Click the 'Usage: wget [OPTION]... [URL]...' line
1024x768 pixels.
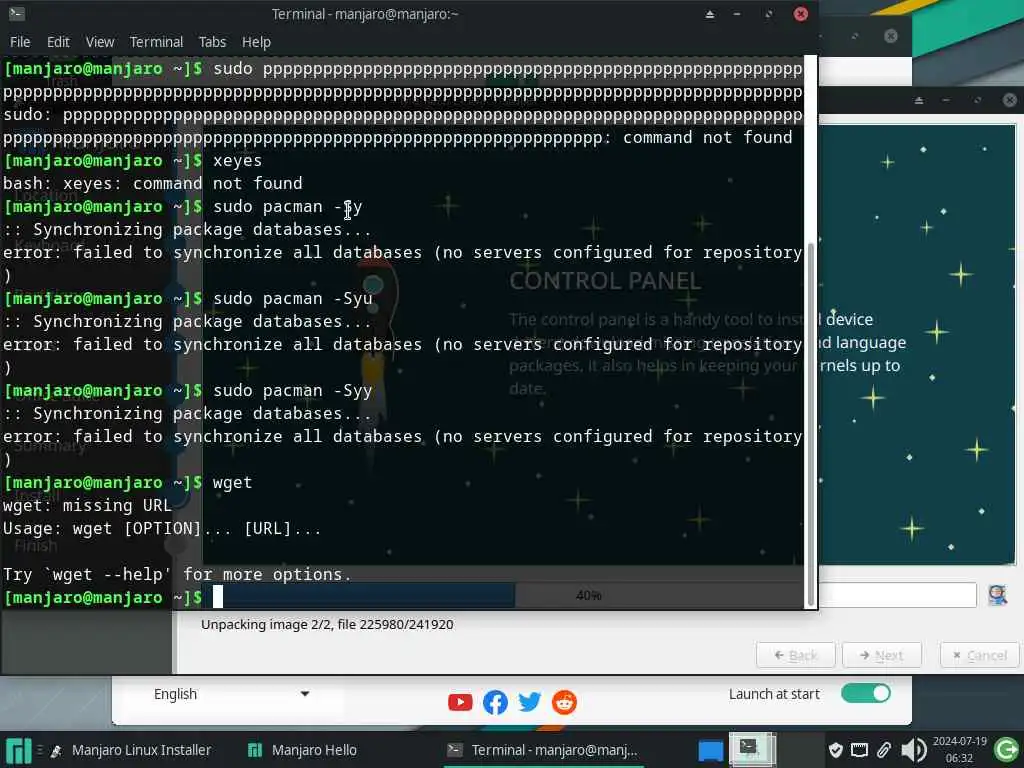pos(162,528)
